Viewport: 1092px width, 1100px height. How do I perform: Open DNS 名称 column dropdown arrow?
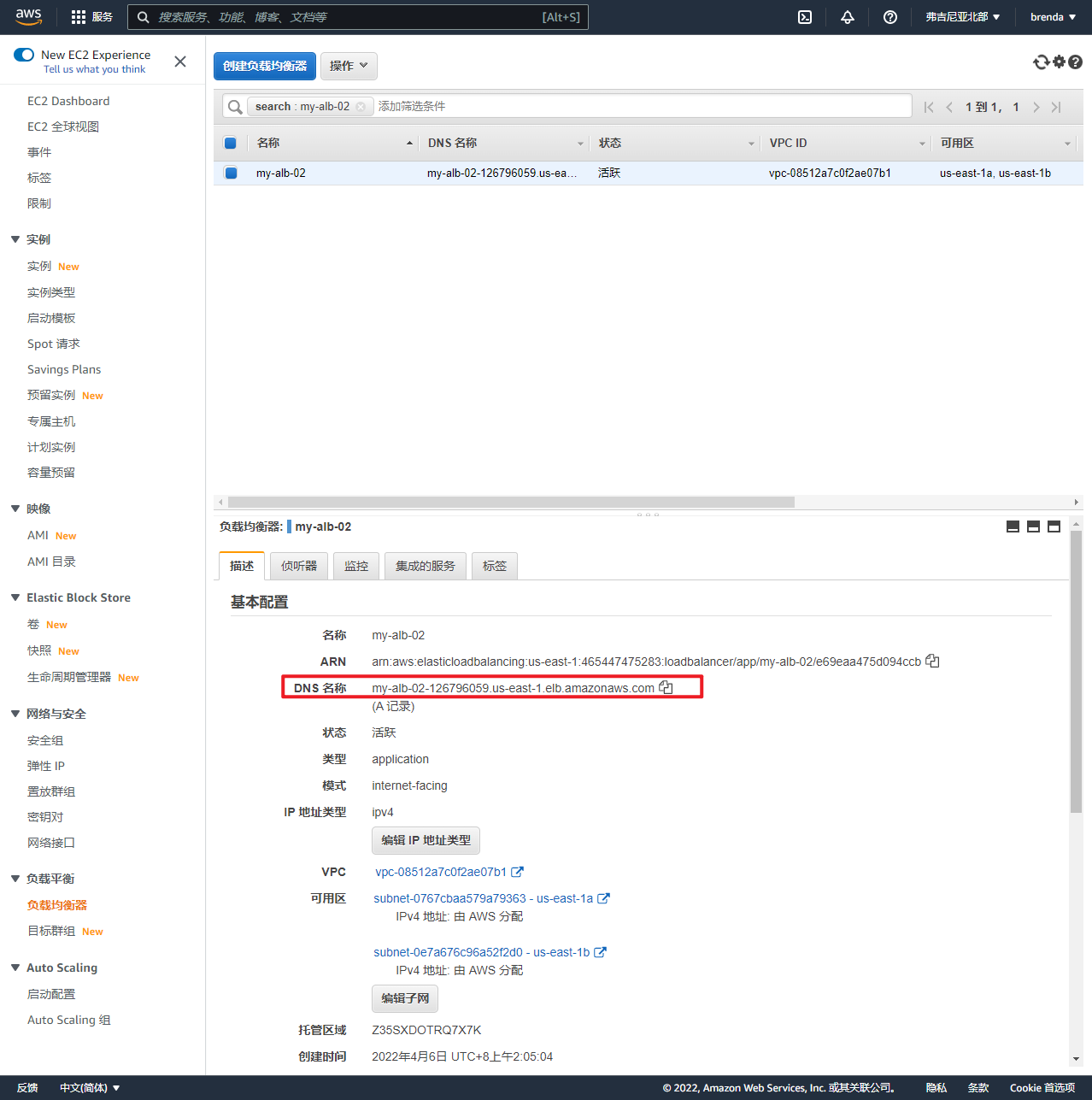(x=580, y=144)
